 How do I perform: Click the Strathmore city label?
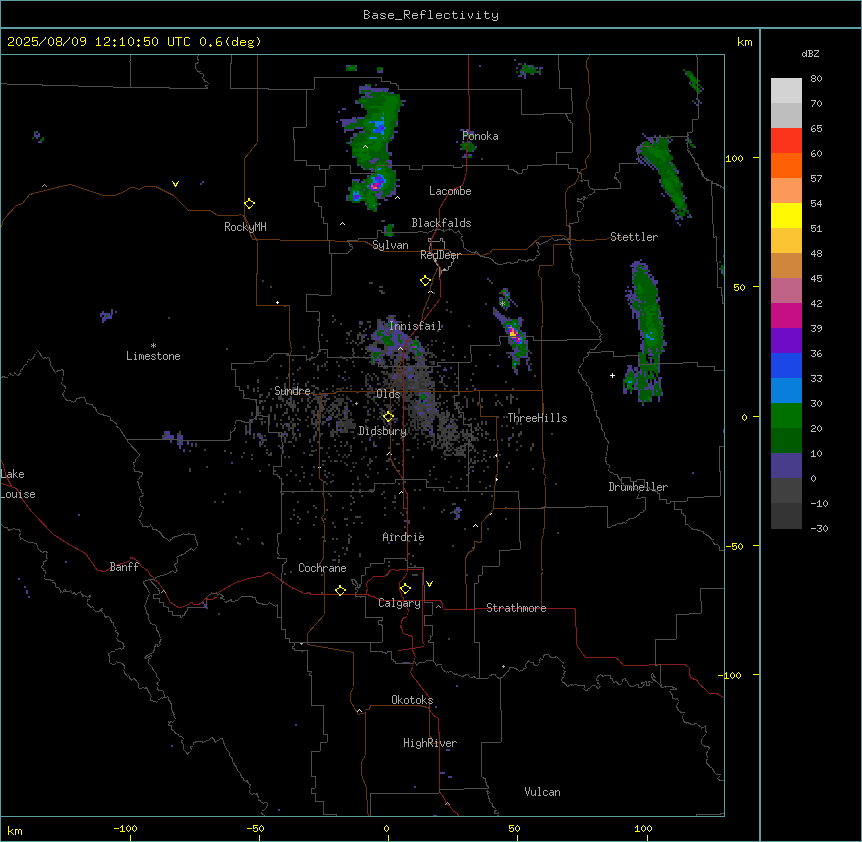point(516,608)
